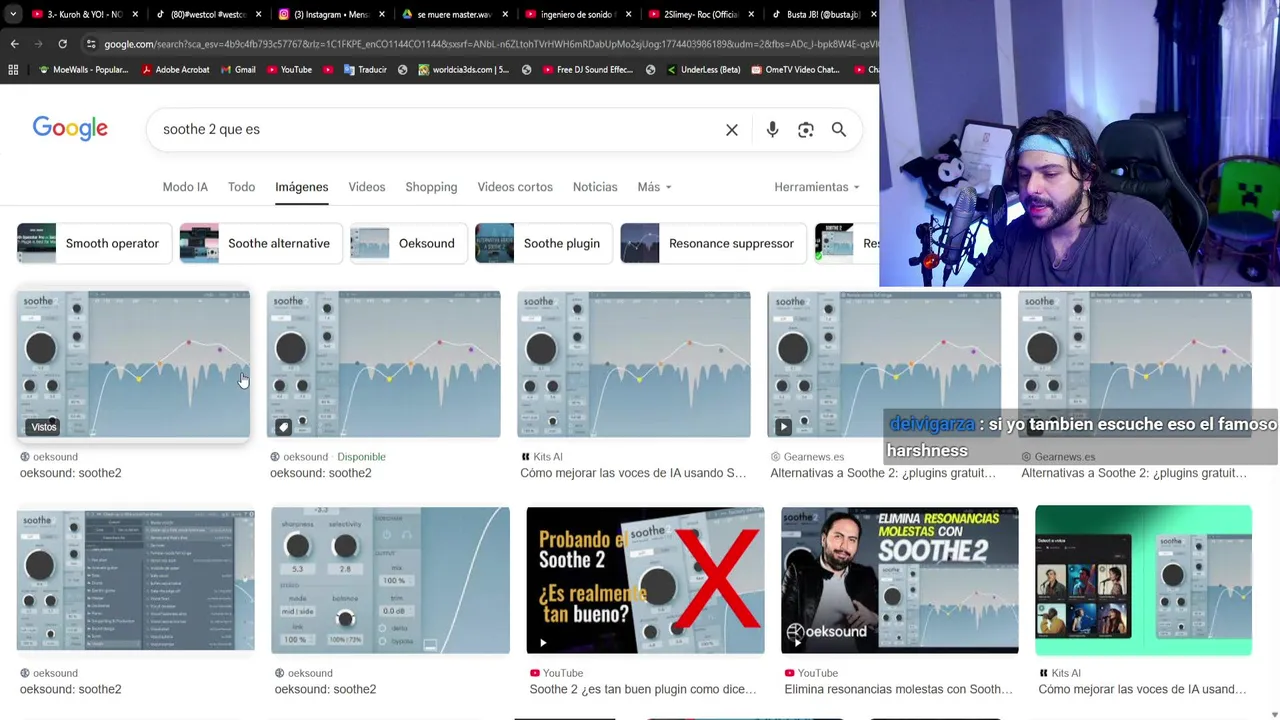Click the address bar URL field

[488, 44]
